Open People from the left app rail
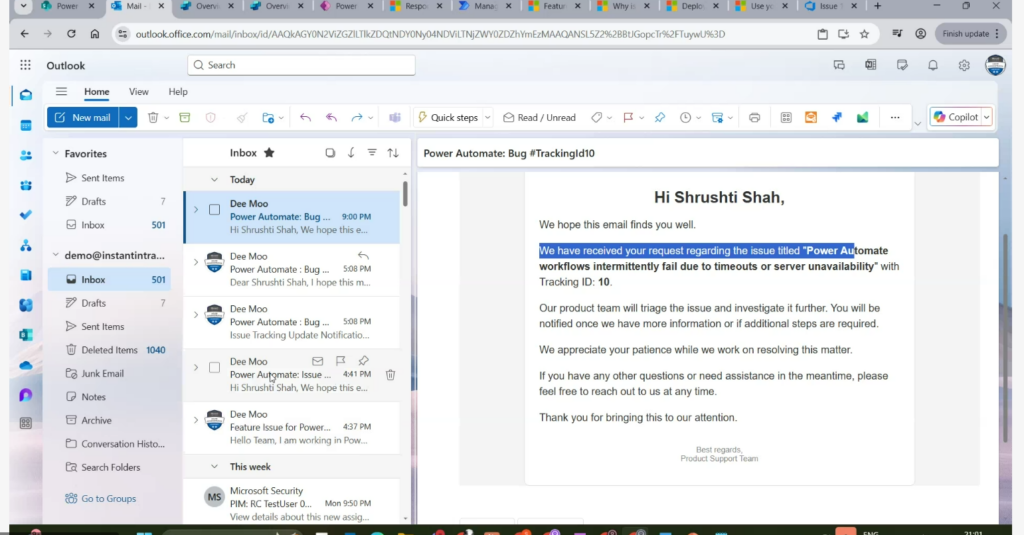 25,155
